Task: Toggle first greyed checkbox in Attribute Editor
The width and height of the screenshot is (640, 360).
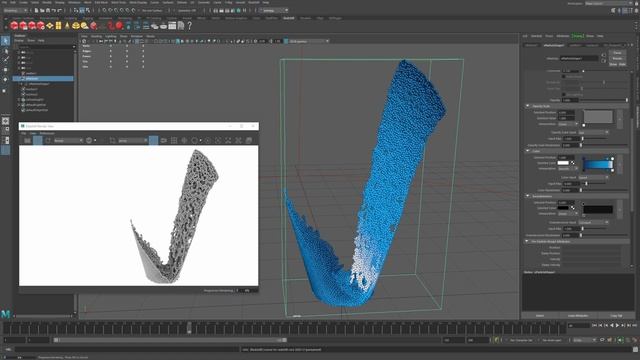Action: point(564,76)
